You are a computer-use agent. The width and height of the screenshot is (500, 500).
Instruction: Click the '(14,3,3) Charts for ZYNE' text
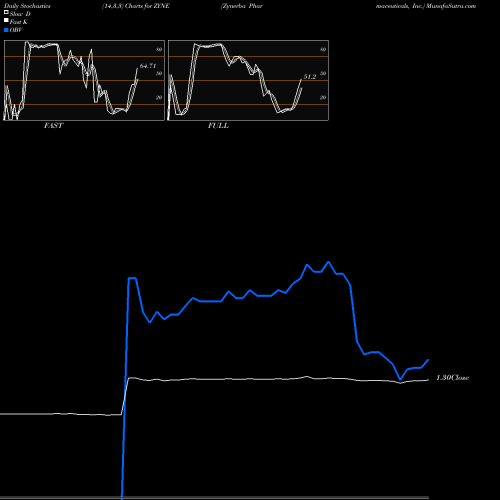136,6
